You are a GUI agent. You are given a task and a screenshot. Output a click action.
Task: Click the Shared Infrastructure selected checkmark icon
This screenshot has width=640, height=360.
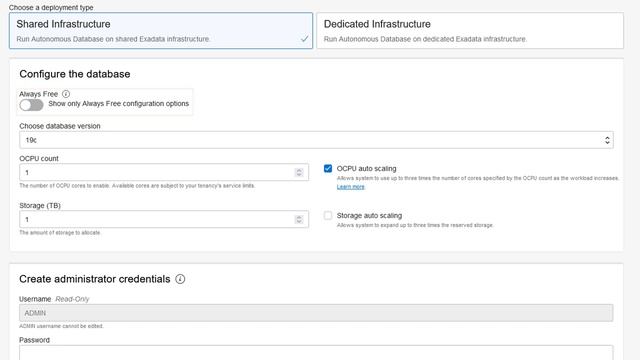[304, 39]
